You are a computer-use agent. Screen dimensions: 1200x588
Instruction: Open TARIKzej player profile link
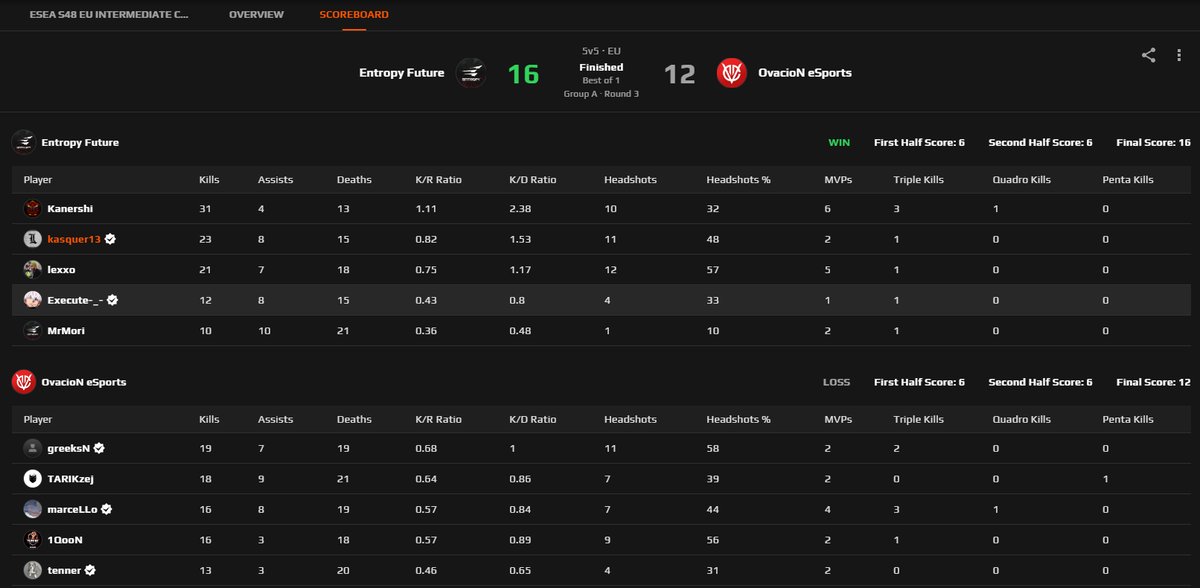click(70, 479)
